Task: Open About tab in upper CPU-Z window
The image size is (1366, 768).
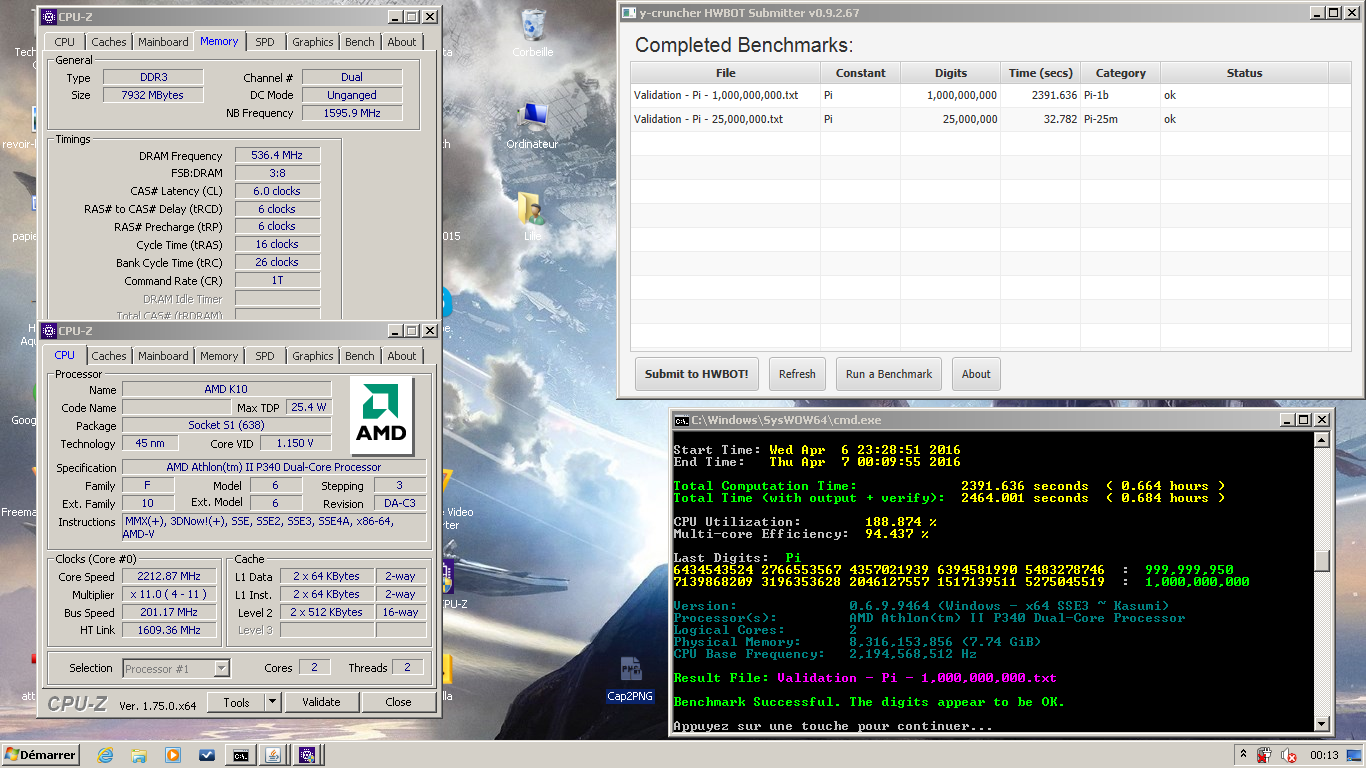Action: (x=402, y=42)
